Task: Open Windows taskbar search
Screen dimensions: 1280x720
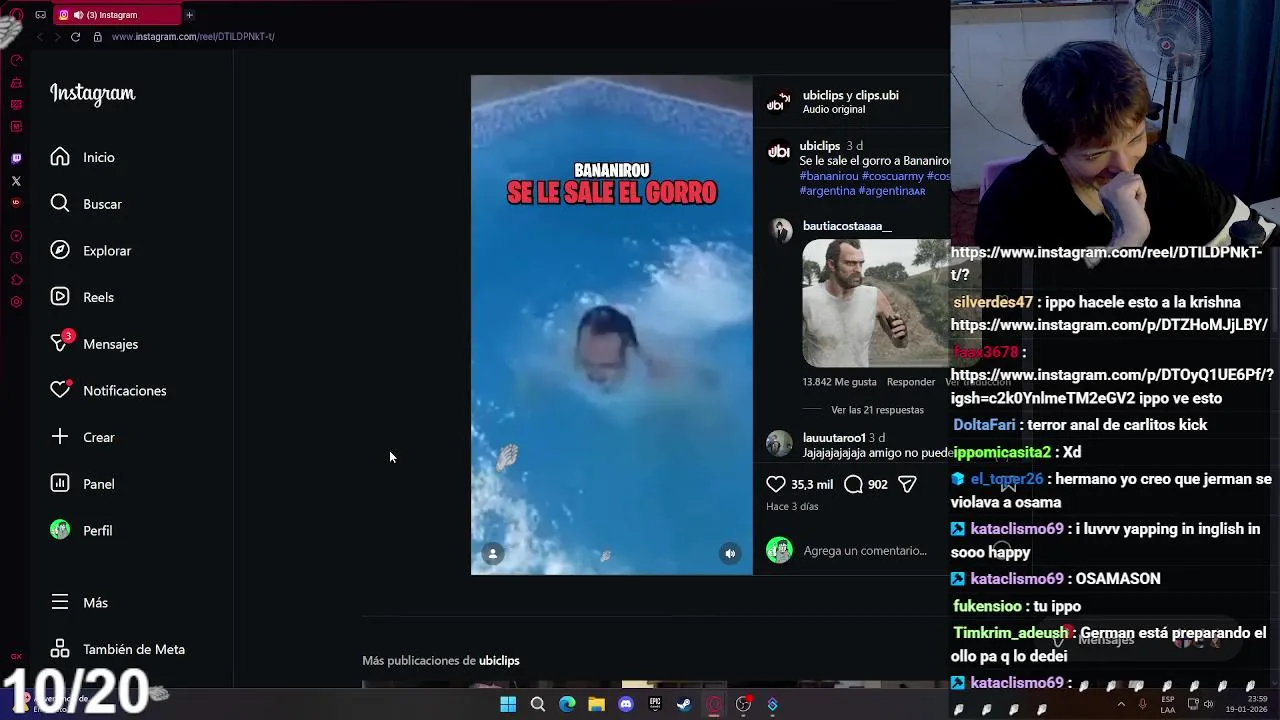Action: (x=538, y=704)
